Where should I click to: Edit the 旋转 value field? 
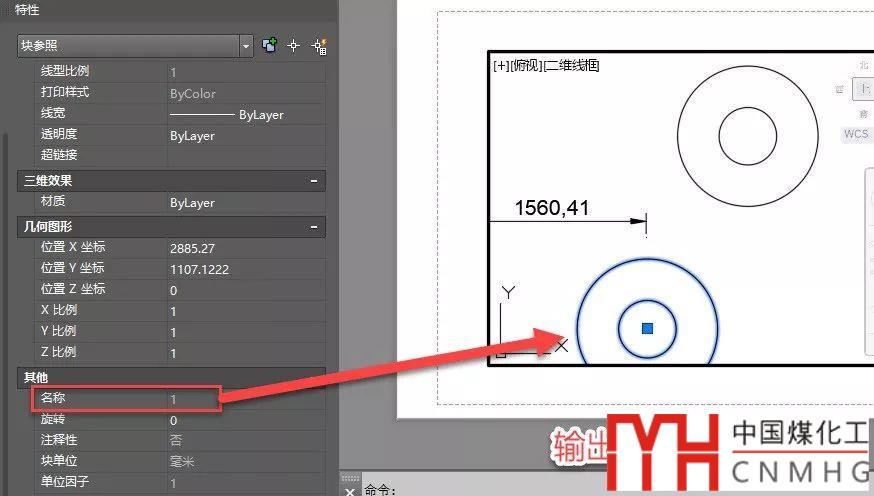246,420
